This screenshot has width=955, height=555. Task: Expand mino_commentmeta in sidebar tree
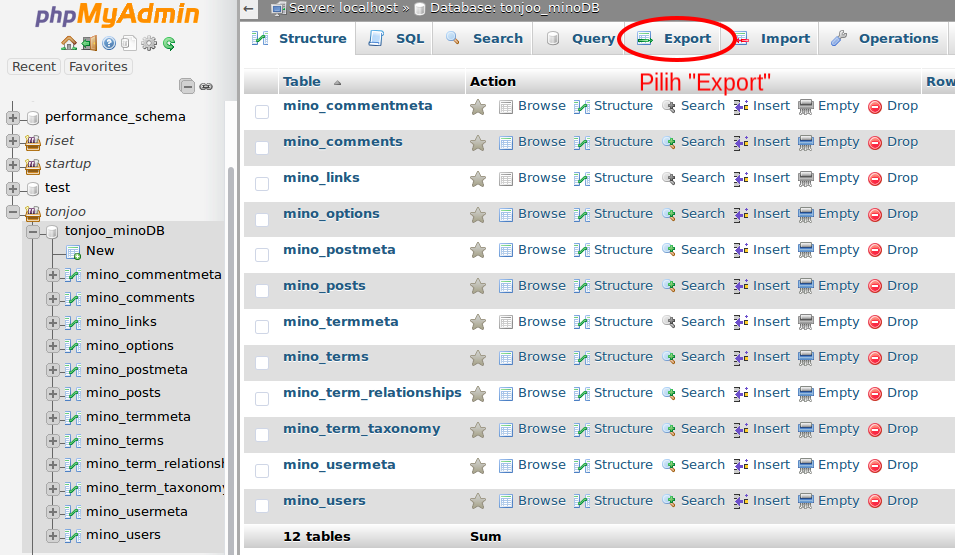tap(53, 275)
